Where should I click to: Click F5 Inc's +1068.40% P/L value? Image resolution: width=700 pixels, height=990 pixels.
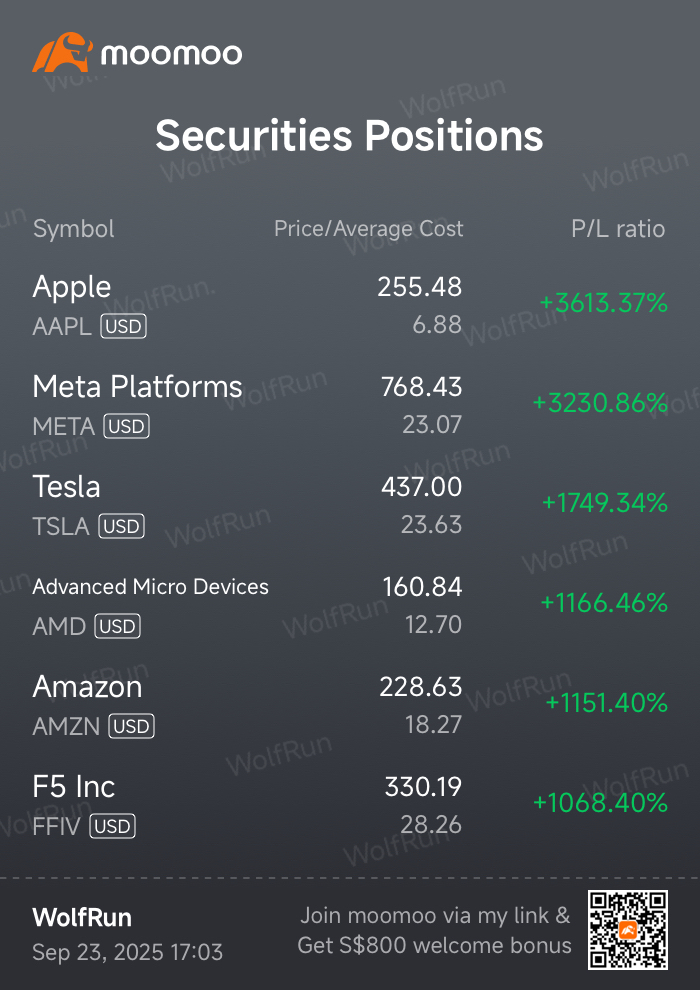tap(600, 803)
